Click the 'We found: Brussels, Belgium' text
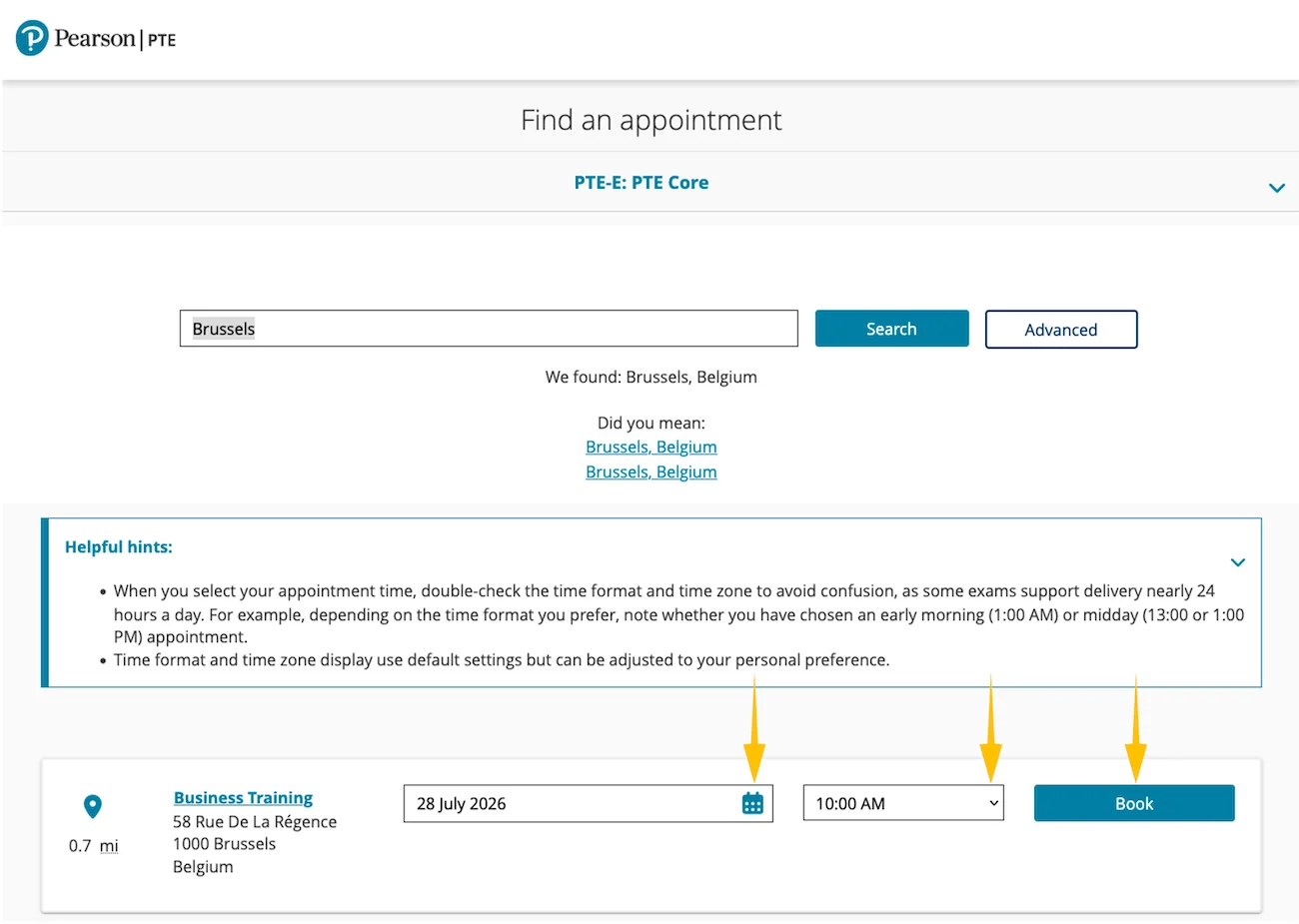Image resolution: width=1299 pixels, height=924 pixels. (651, 377)
